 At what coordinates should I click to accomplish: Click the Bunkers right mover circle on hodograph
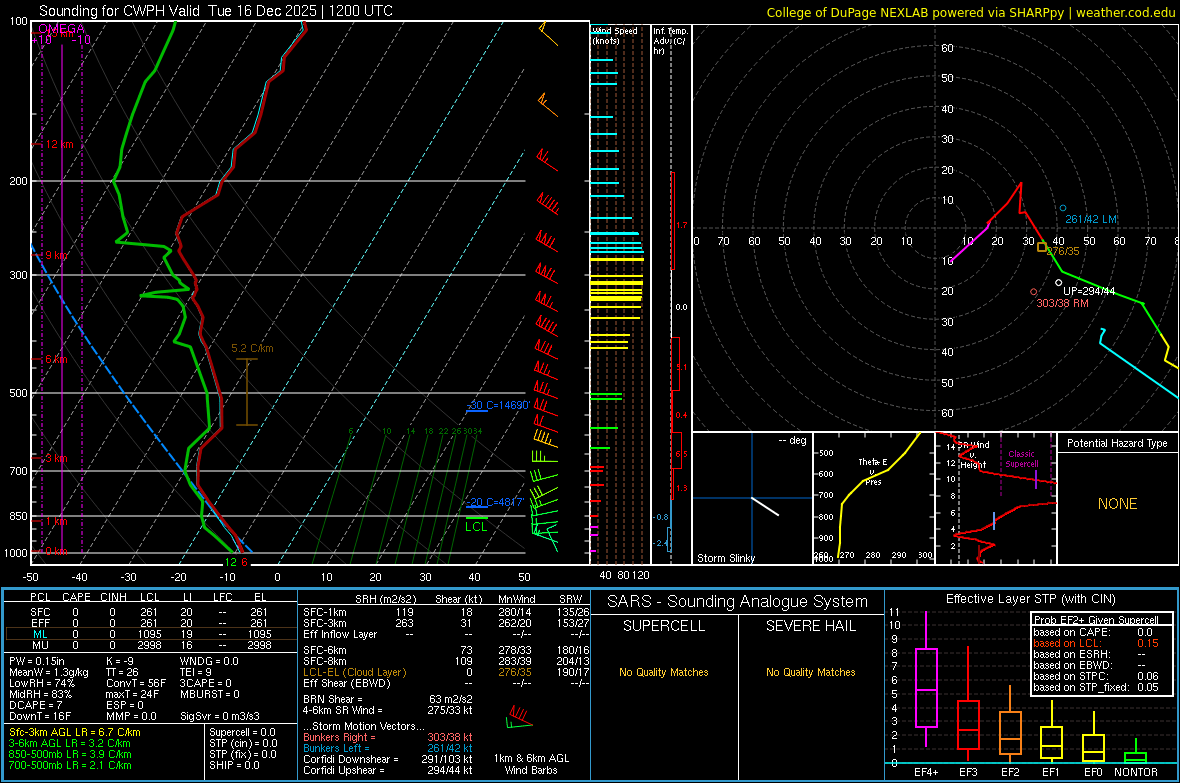click(1034, 292)
